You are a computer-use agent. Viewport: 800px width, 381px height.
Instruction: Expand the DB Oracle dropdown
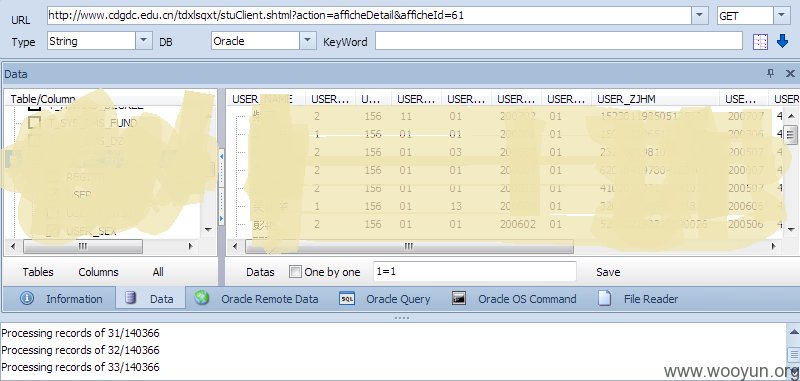pos(308,41)
